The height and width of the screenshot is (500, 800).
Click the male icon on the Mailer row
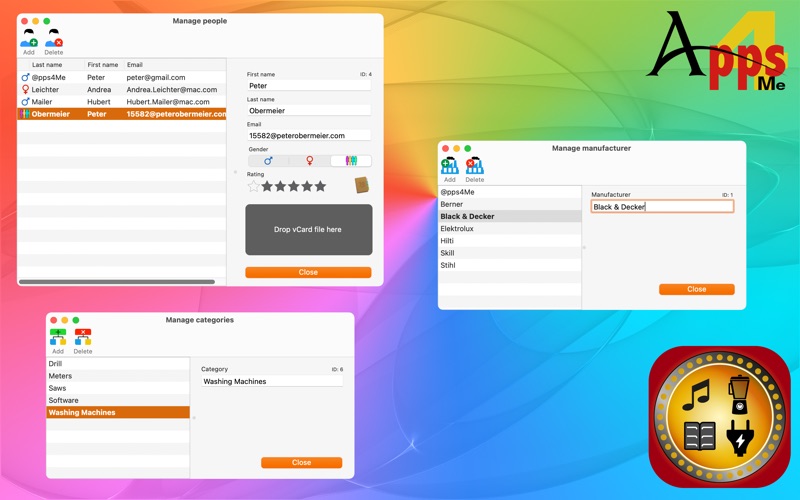pyautogui.click(x=25, y=102)
